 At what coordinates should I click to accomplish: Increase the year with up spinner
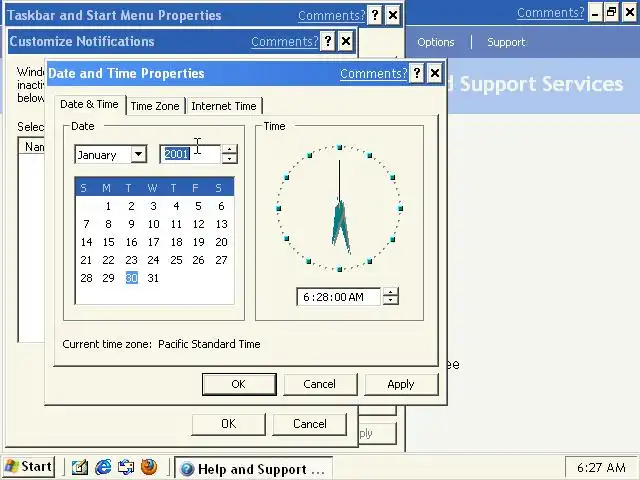pyautogui.click(x=229, y=149)
